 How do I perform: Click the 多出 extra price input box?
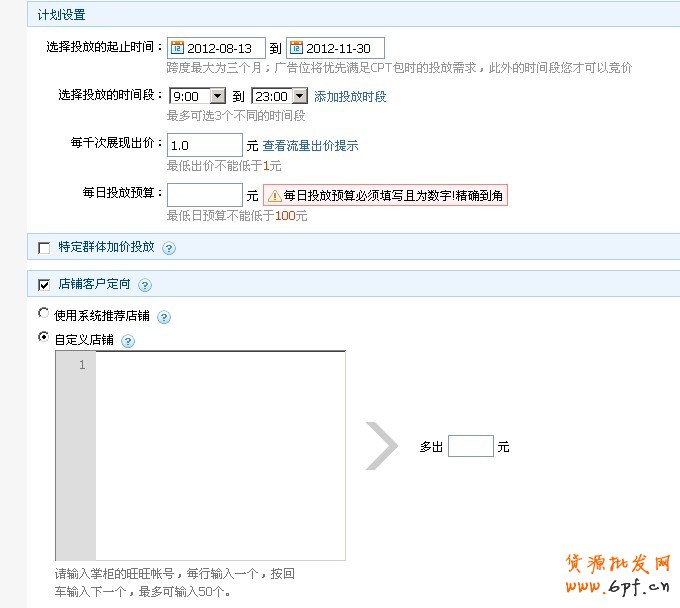[470, 446]
